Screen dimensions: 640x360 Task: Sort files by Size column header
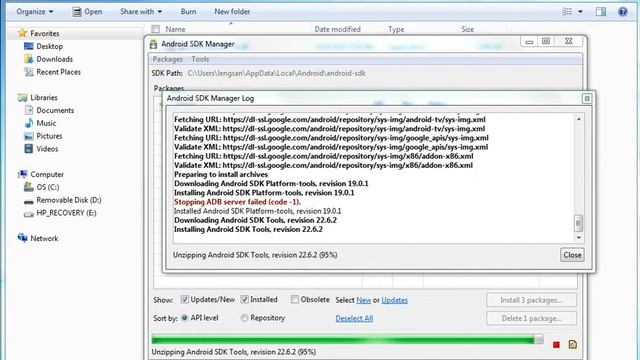coord(468,29)
